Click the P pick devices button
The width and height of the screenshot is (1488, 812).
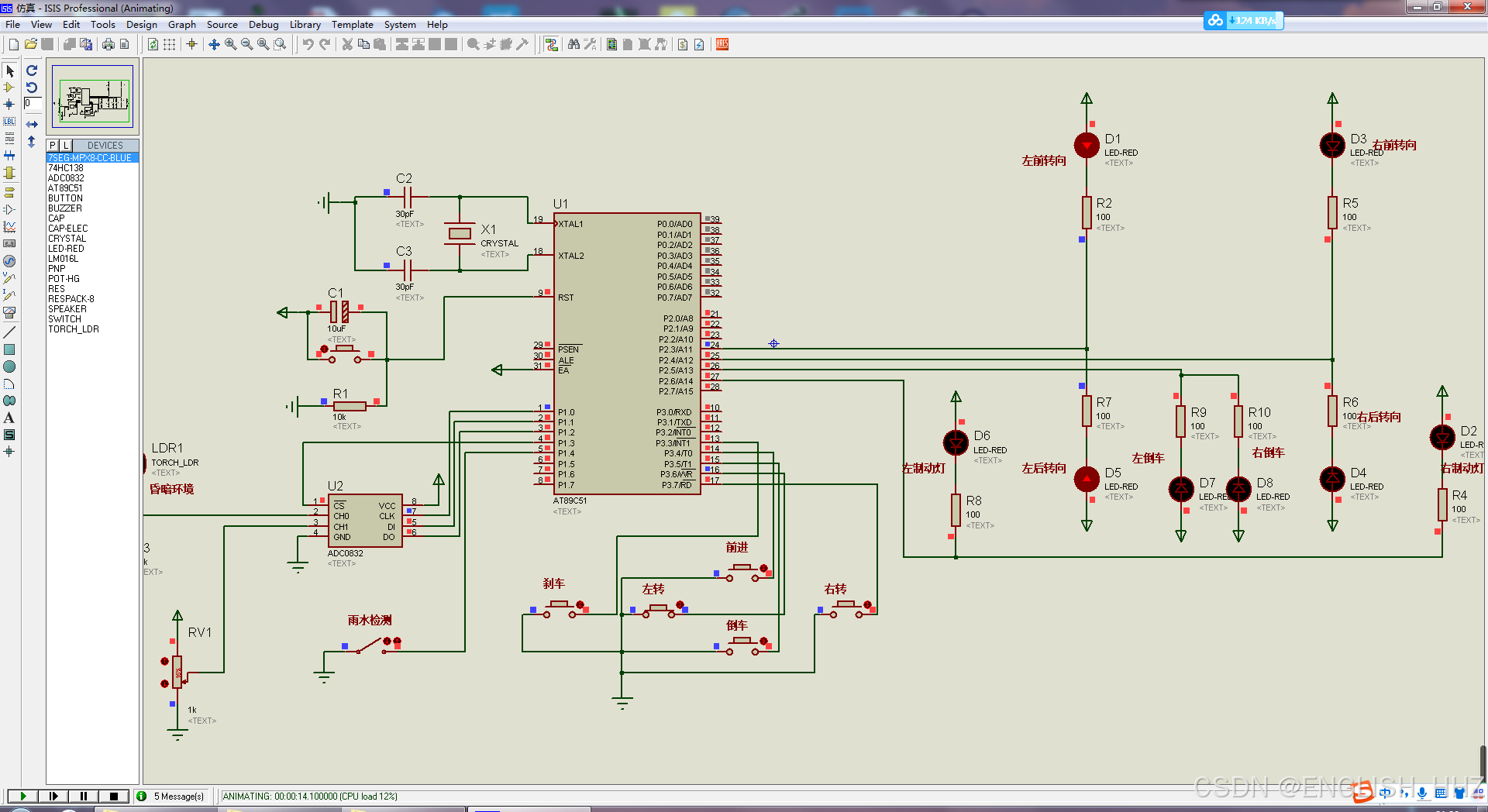click(x=53, y=145)
